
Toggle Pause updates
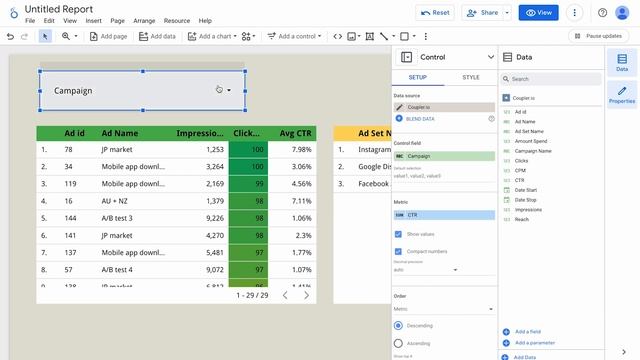pos(598,36)
